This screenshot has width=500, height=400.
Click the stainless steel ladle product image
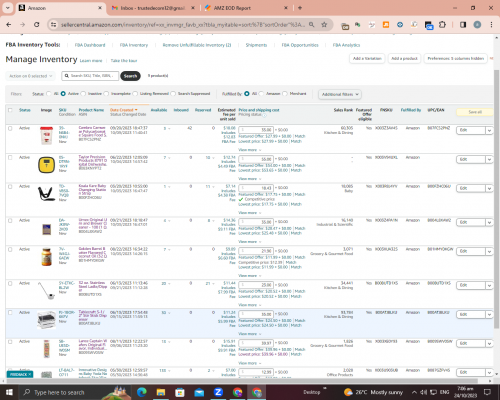[x=46, y=290]
